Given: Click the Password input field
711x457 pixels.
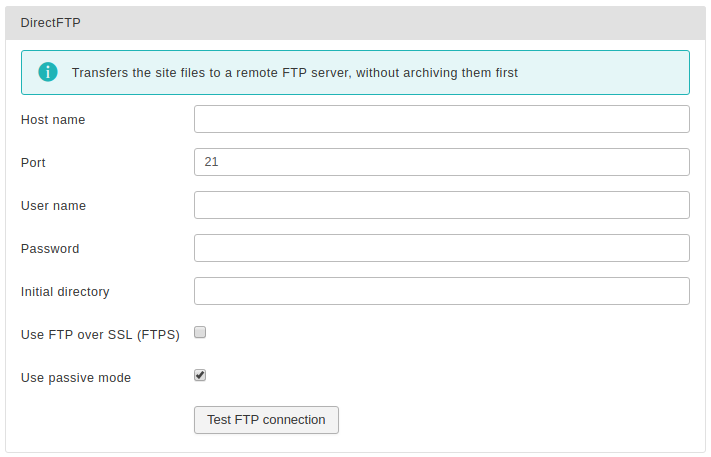Looking at the screenshot, I should (x=442, y=248).
